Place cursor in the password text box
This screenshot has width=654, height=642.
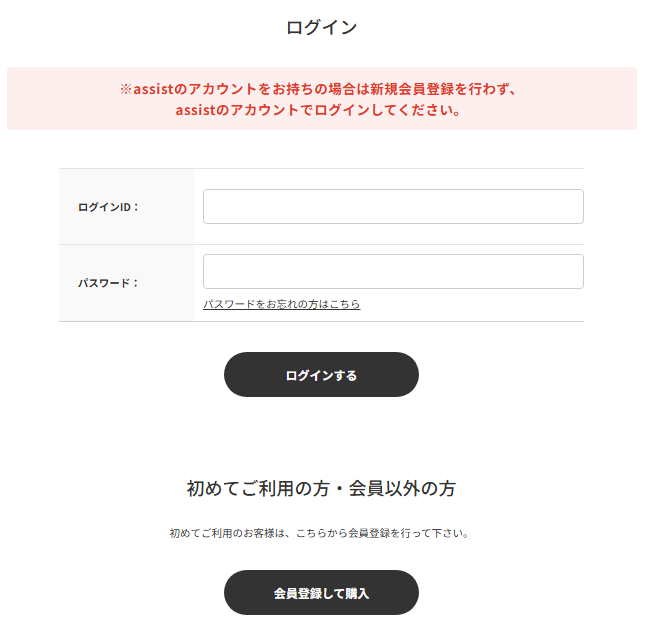pyautogui.click(x=393, y=272)
